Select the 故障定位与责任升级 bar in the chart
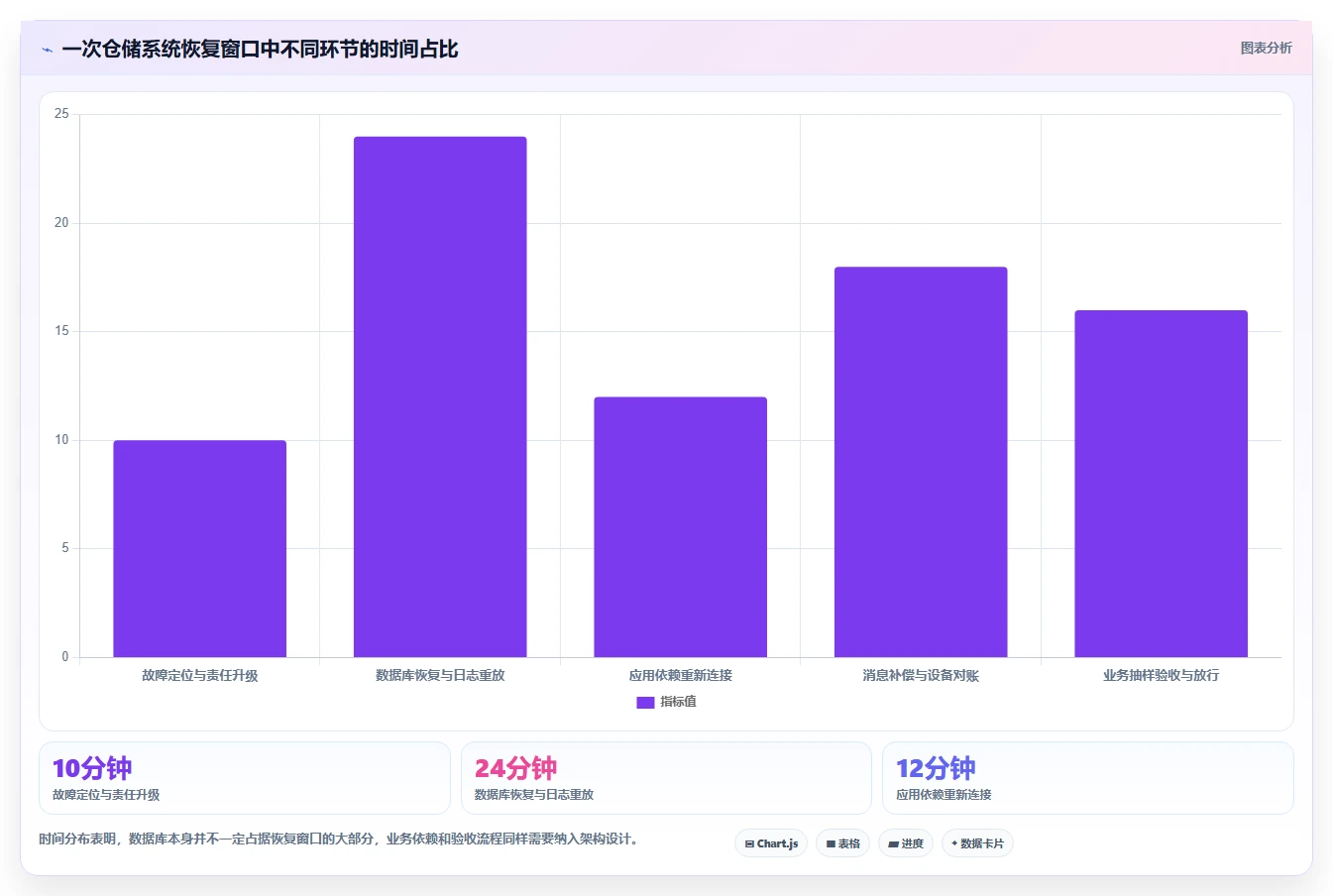The width and height of the screenshot is (1333, 896). tap(199, 548)
